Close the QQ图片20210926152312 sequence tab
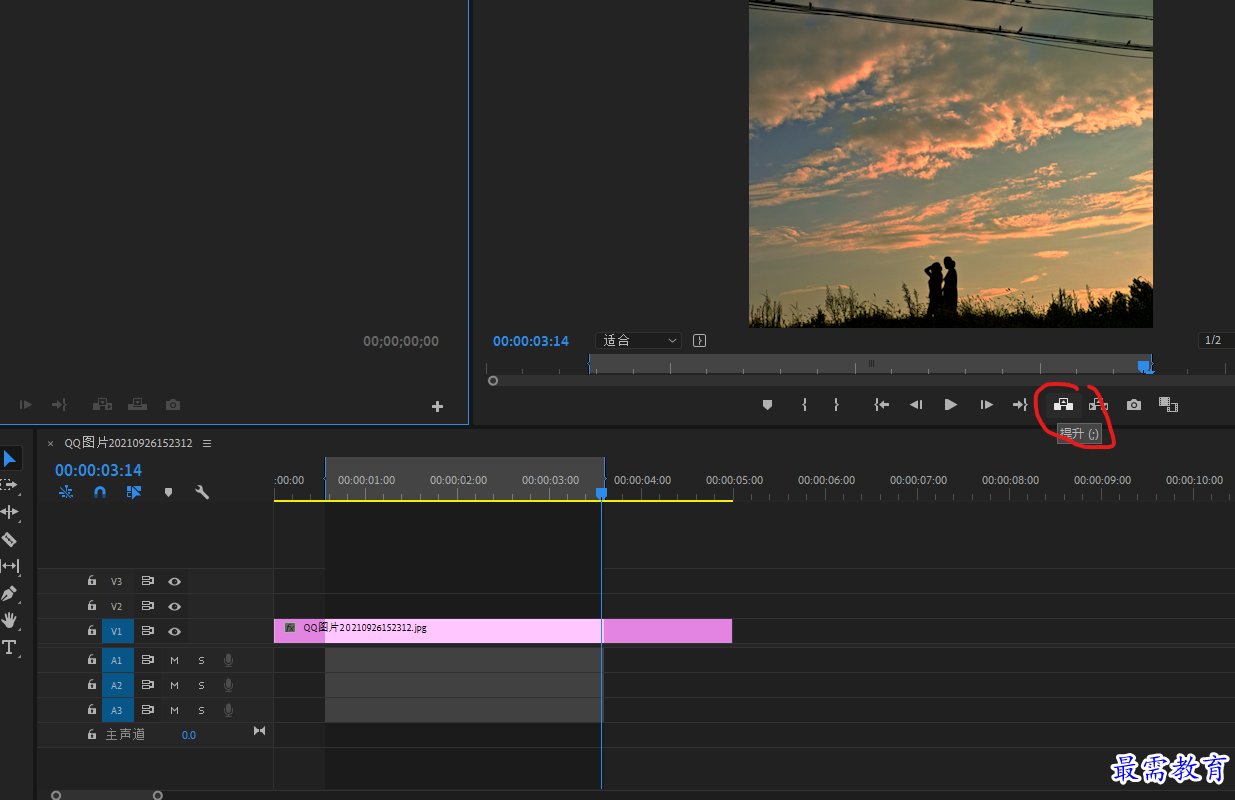 (50, 443)
